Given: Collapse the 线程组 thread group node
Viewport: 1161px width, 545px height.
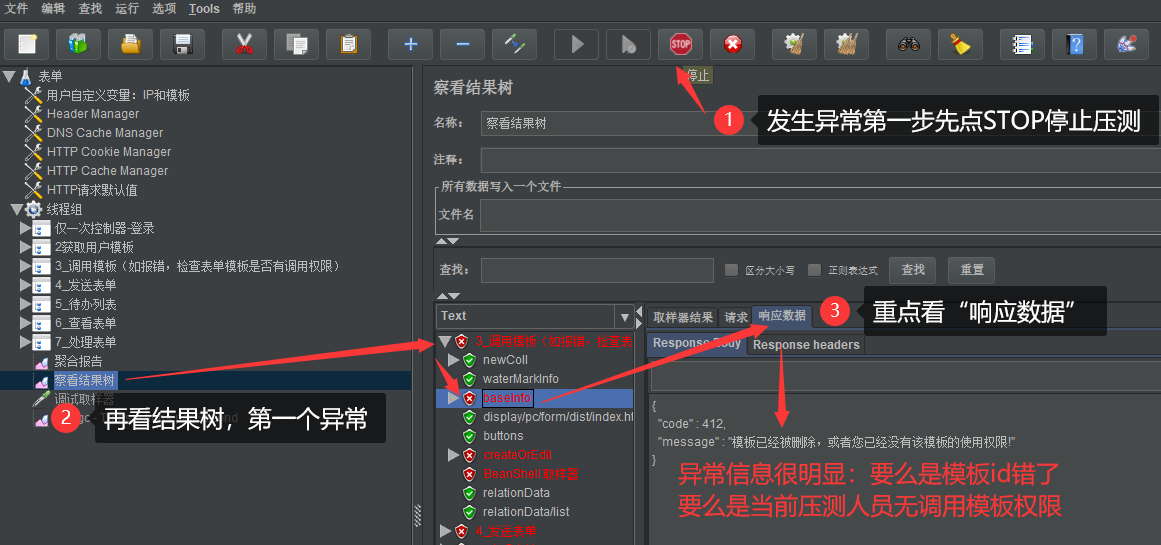Looking at the screenshot, I should pos(16,209).
